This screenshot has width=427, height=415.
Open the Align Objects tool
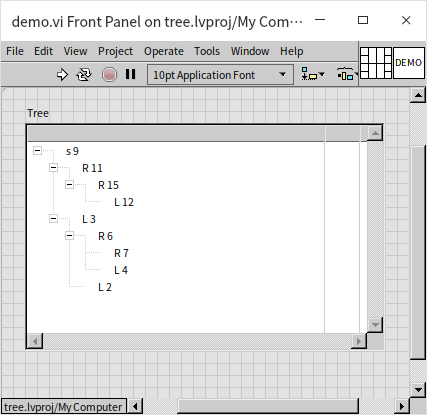(313, 74)
